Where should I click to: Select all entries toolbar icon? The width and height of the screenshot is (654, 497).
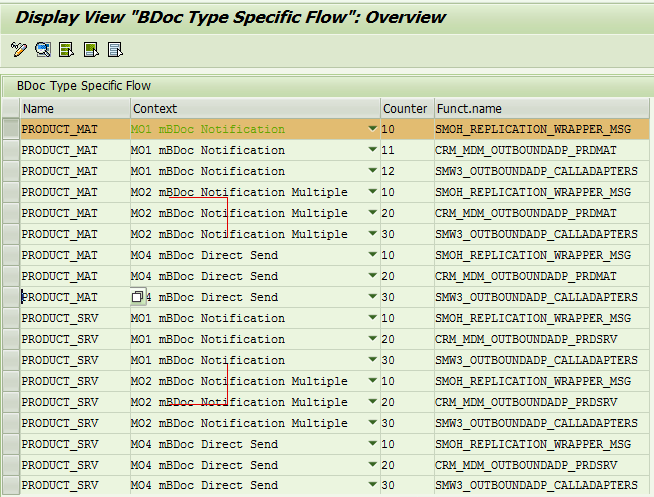point(66,50)
